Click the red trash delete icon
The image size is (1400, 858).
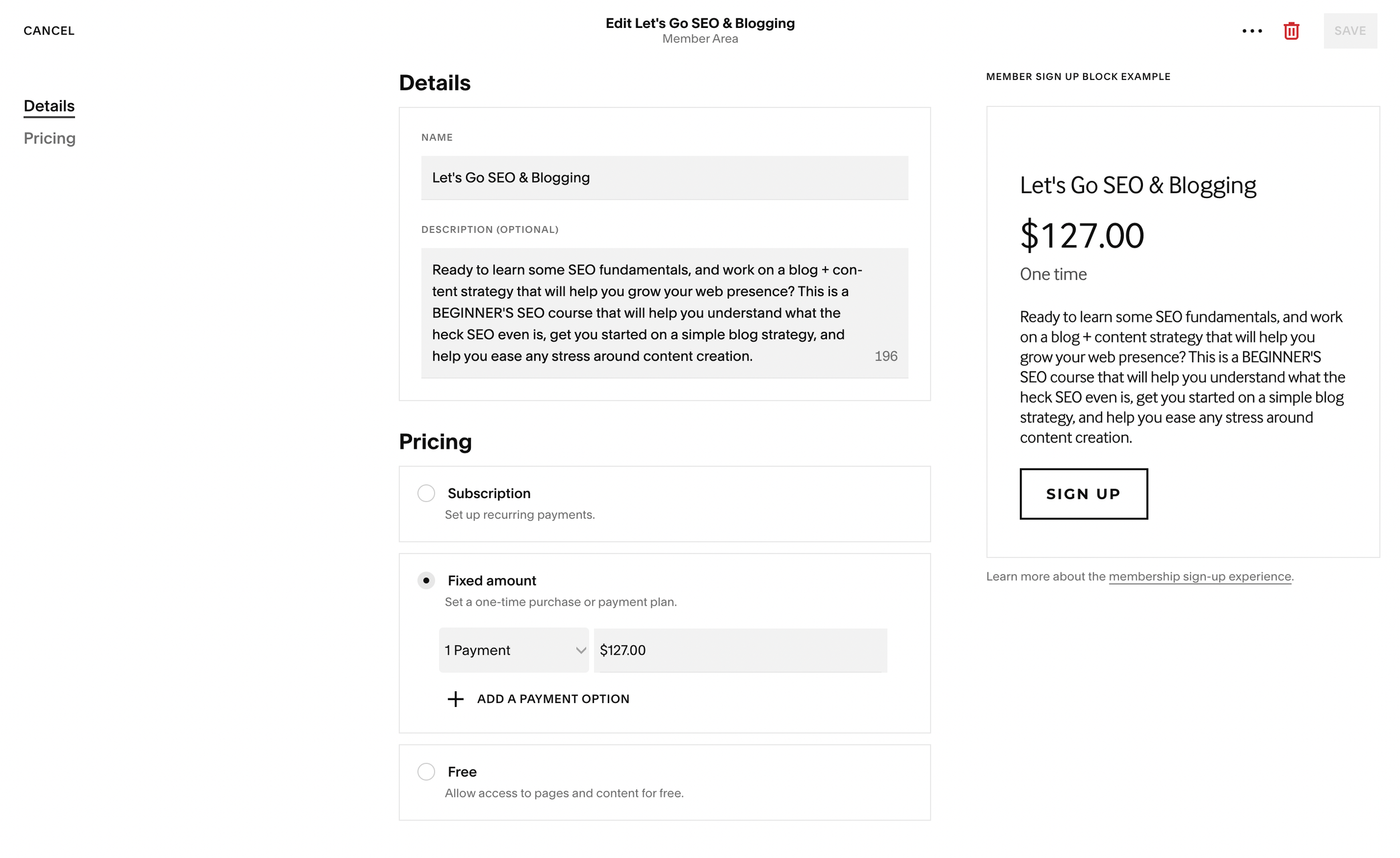(x=1291, y=31)
